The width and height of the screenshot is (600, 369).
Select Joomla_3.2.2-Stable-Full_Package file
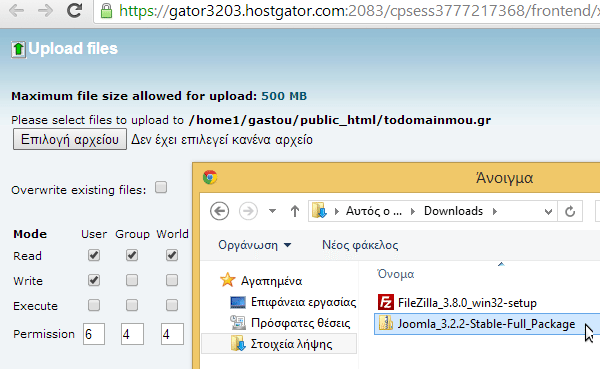[486, 324]
